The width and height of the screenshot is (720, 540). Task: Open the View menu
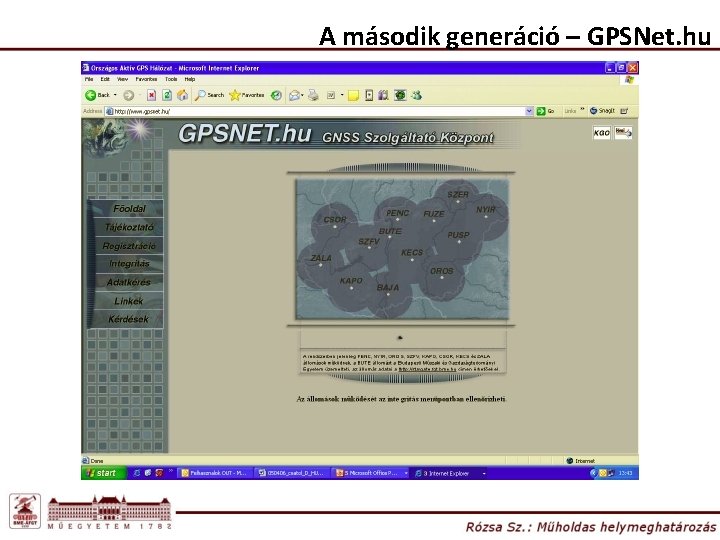coord(123,79)
